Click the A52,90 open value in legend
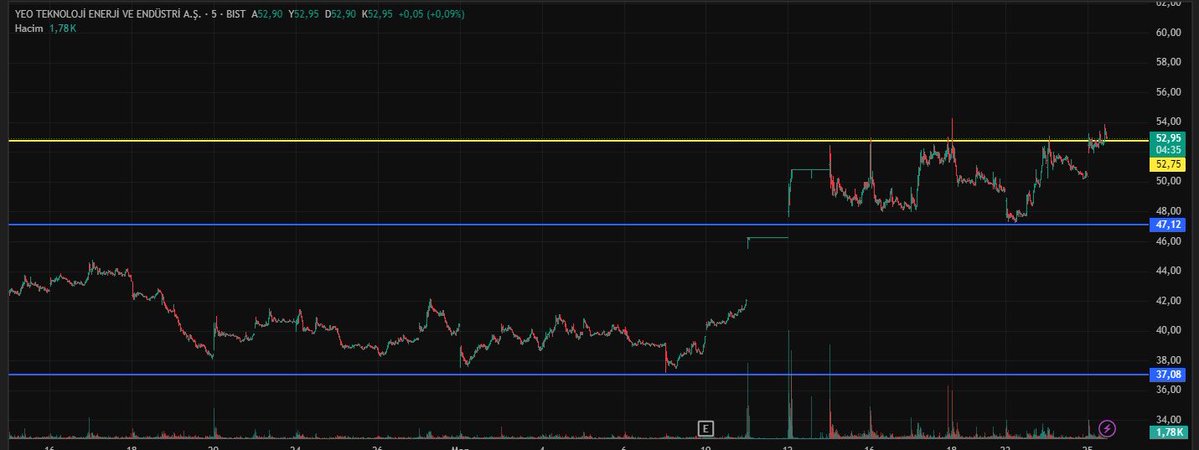 (267, 15)
